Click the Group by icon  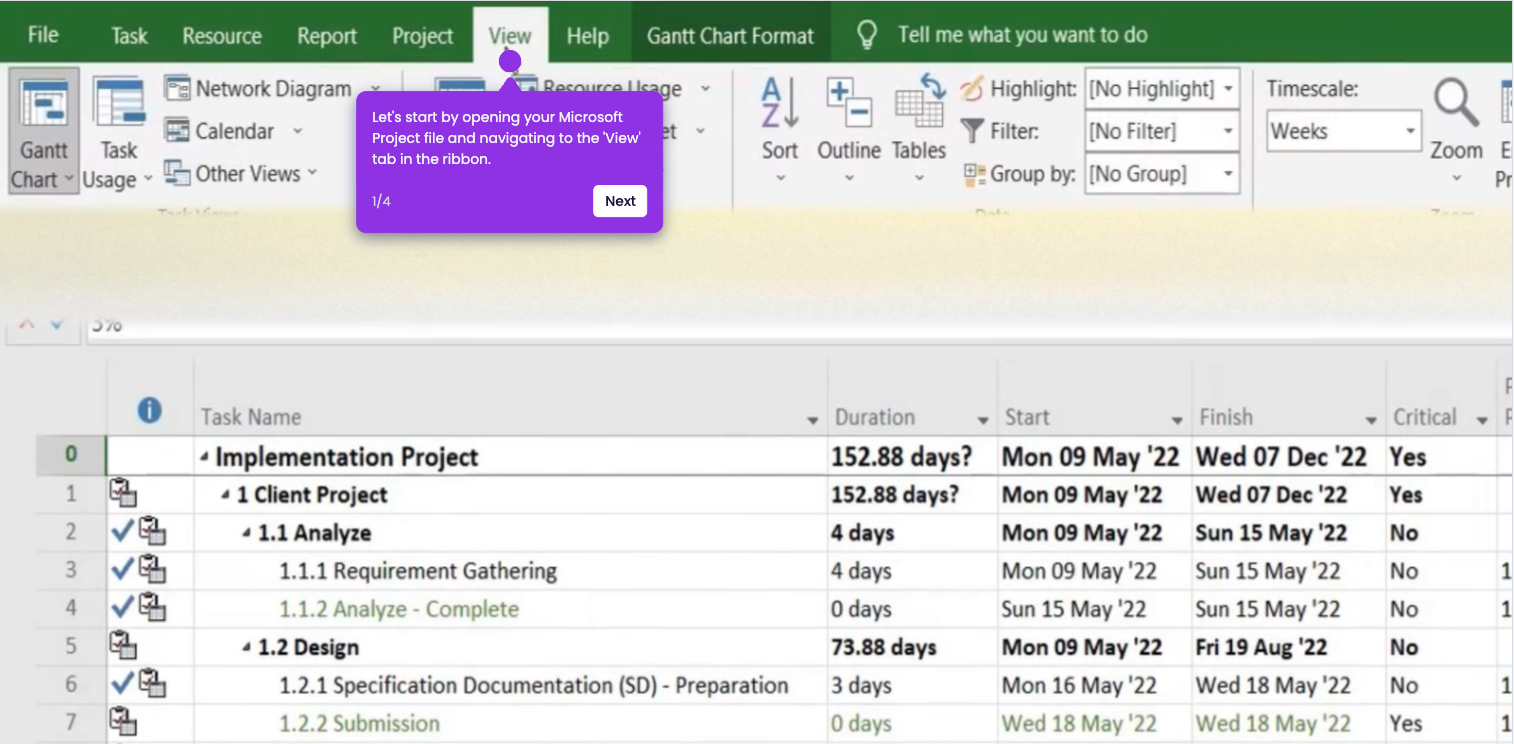(974, 174)
